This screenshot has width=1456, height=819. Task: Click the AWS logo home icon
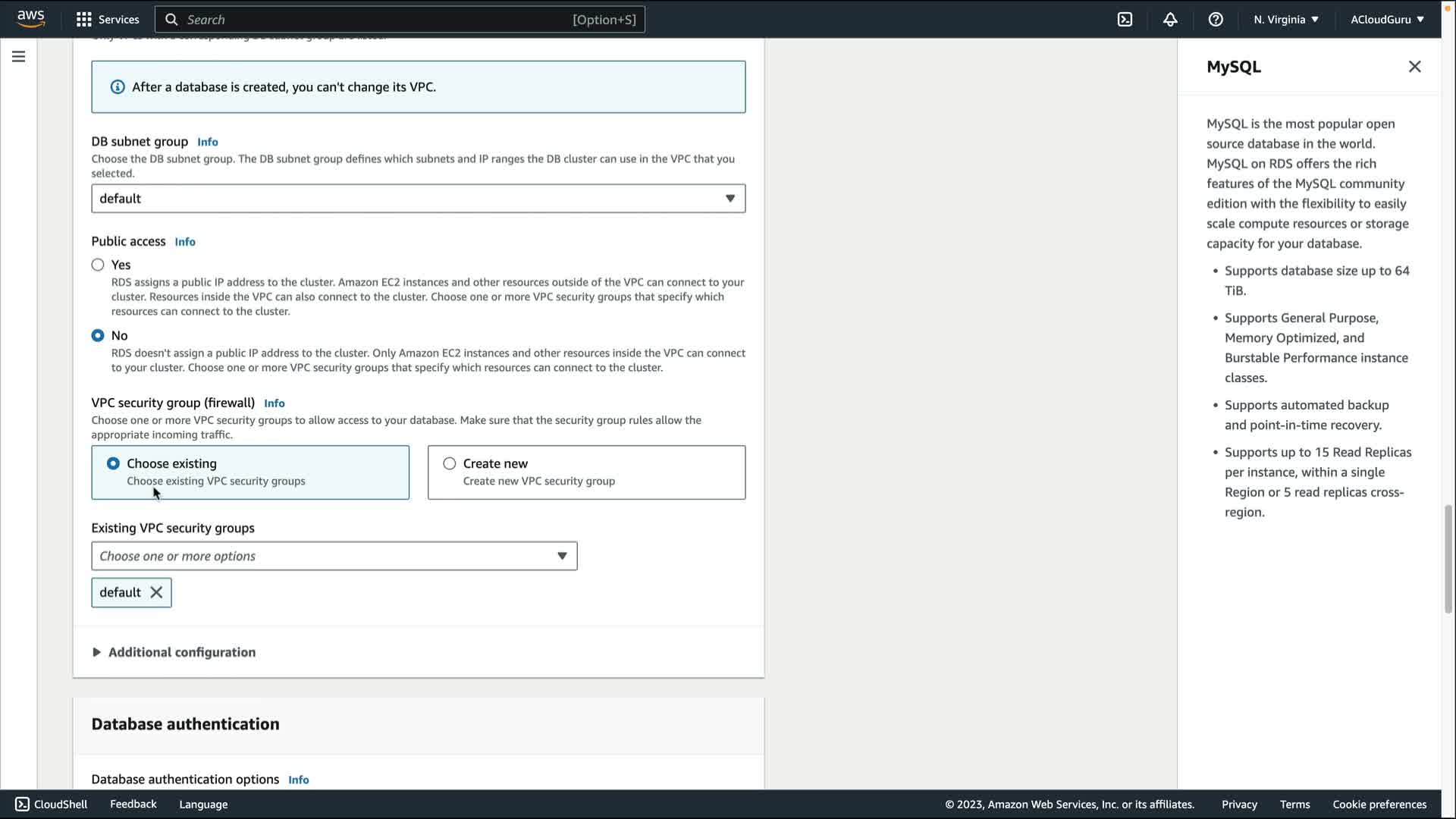pyautogui.click(x=31, y=19)
